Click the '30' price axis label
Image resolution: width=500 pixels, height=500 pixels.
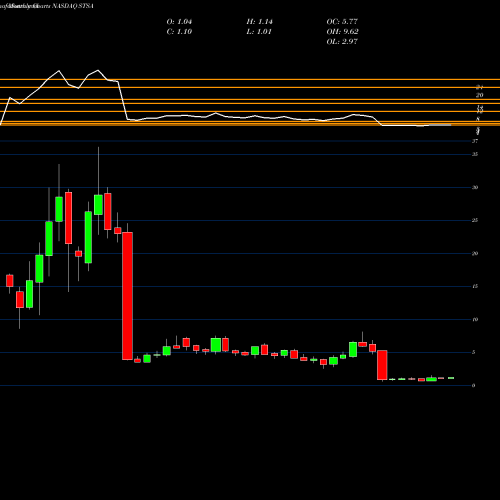(x=475, y=187)
